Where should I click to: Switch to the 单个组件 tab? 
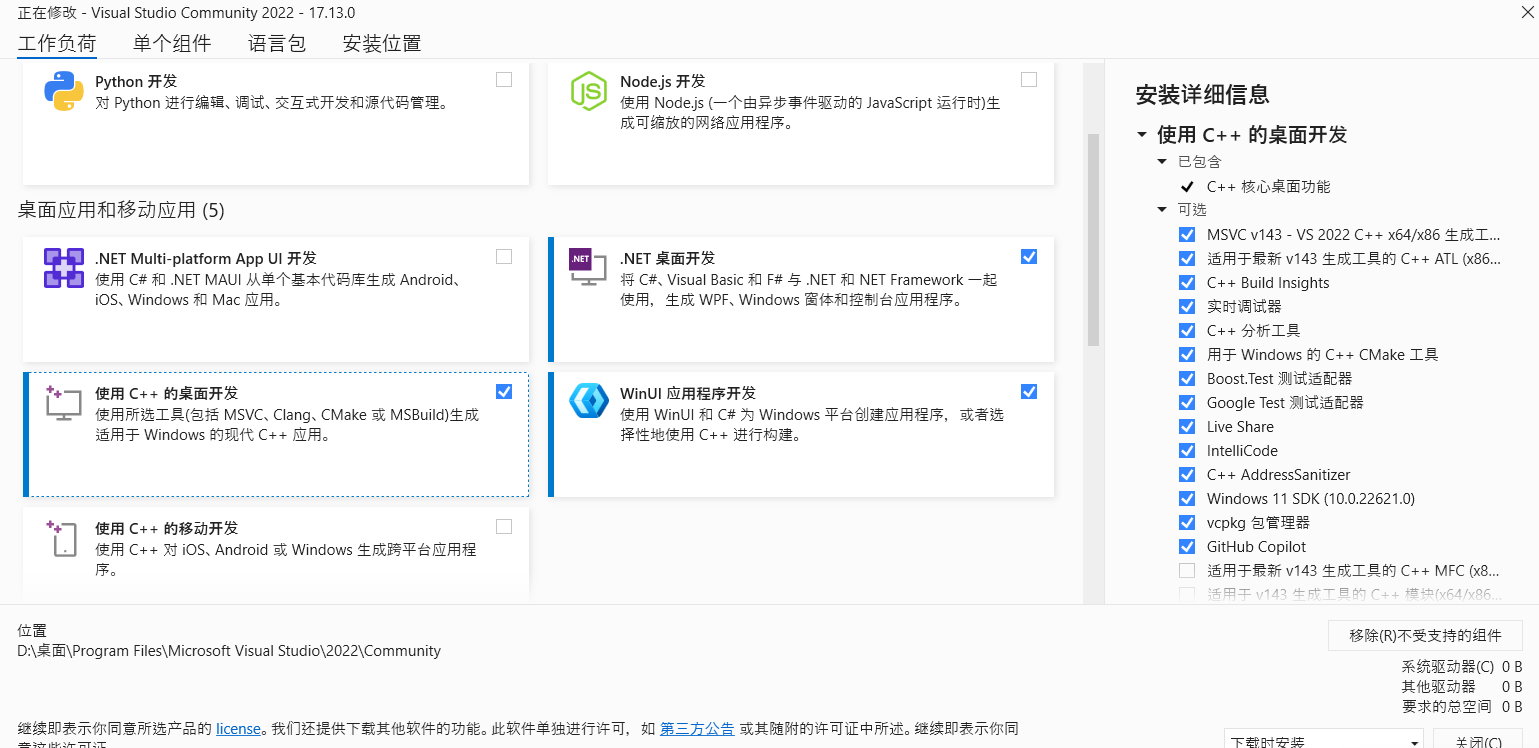click(172, 44)
